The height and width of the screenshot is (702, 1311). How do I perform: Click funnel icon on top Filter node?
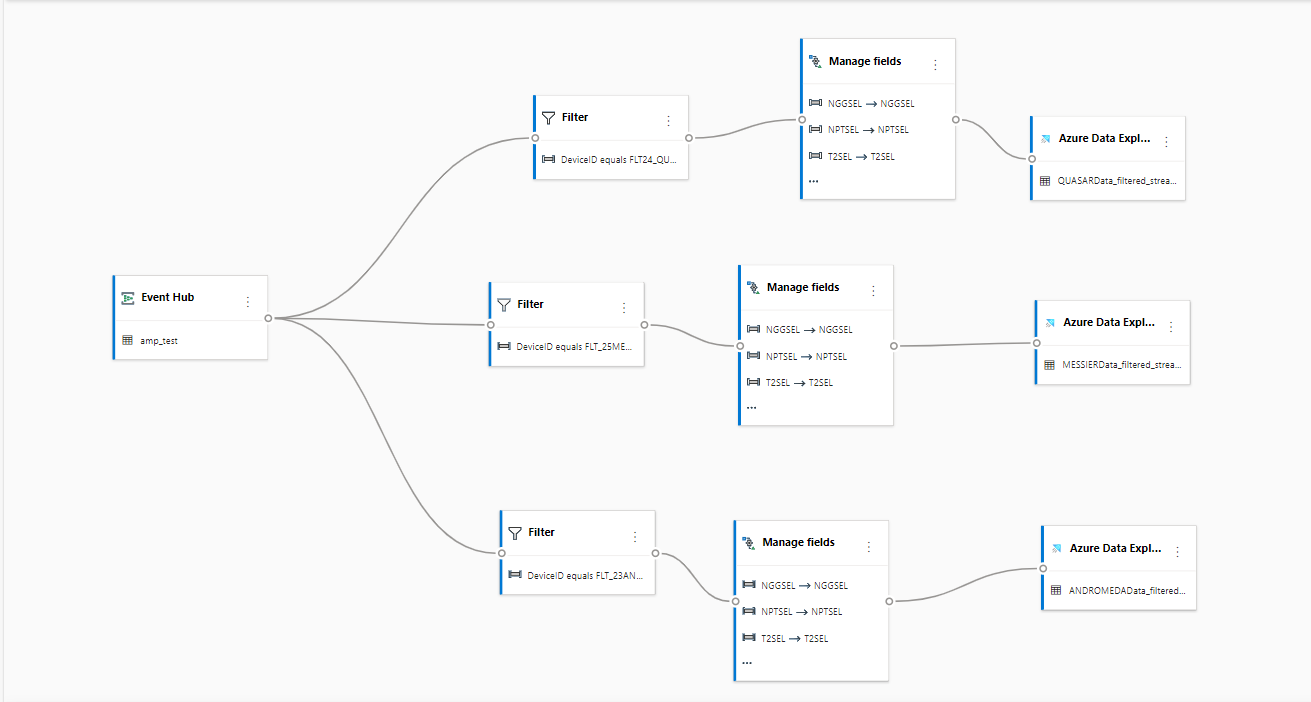tap(548, 118)
